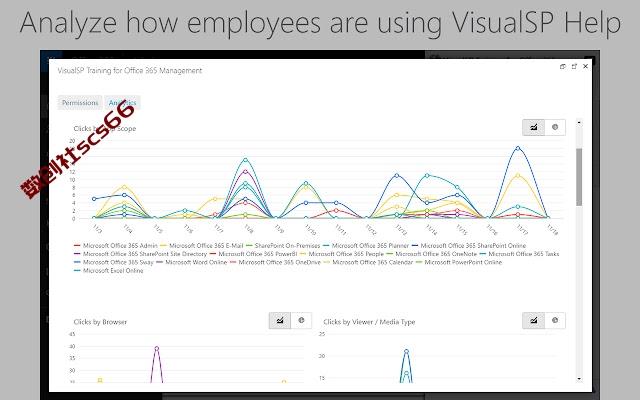Click the restore-window icon in the dialog header
This screenshot has height=400, width=640.
(562, 67)
